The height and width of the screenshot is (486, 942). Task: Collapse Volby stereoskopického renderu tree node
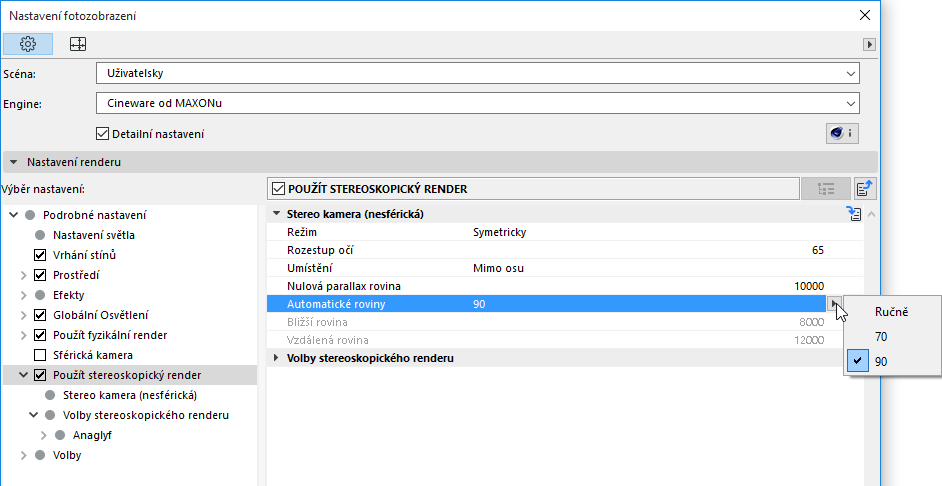[x=34, y=415]
